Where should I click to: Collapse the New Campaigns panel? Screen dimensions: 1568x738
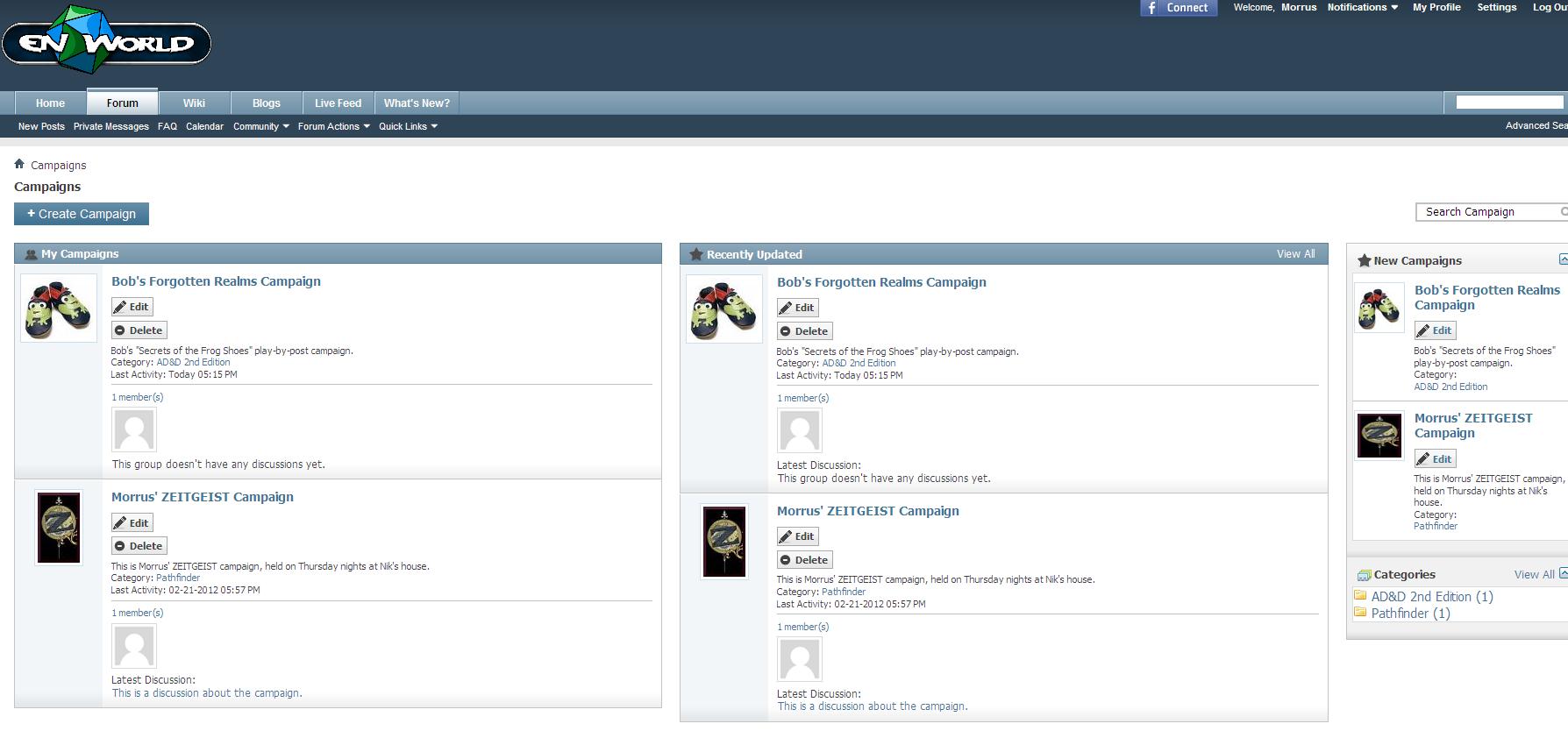click(x=1563, y=259)
